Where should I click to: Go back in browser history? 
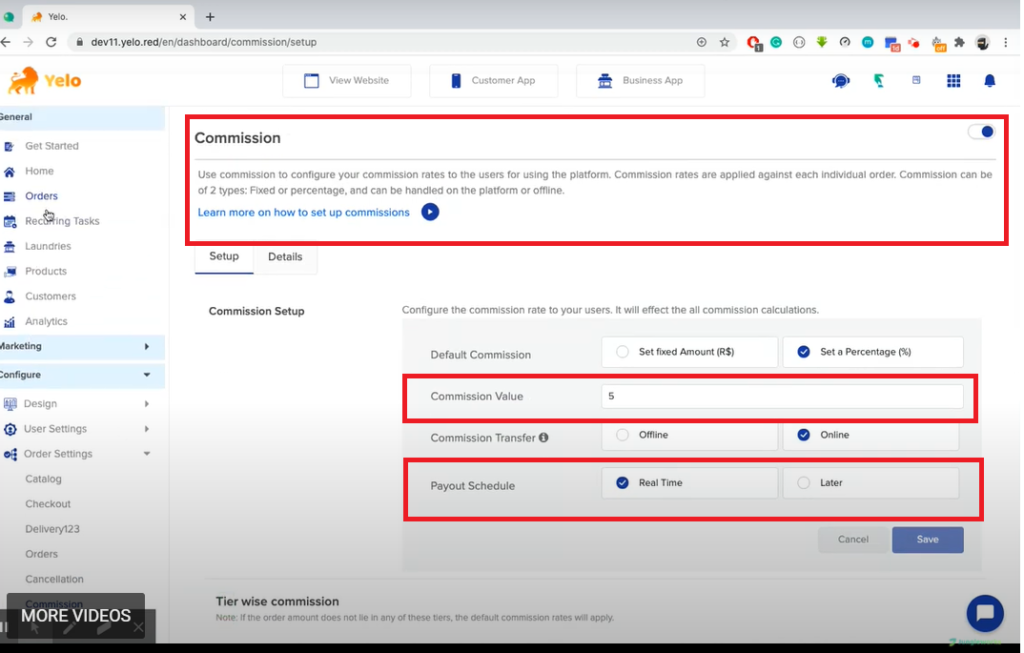pyautogui.click(x=6, y=42)
